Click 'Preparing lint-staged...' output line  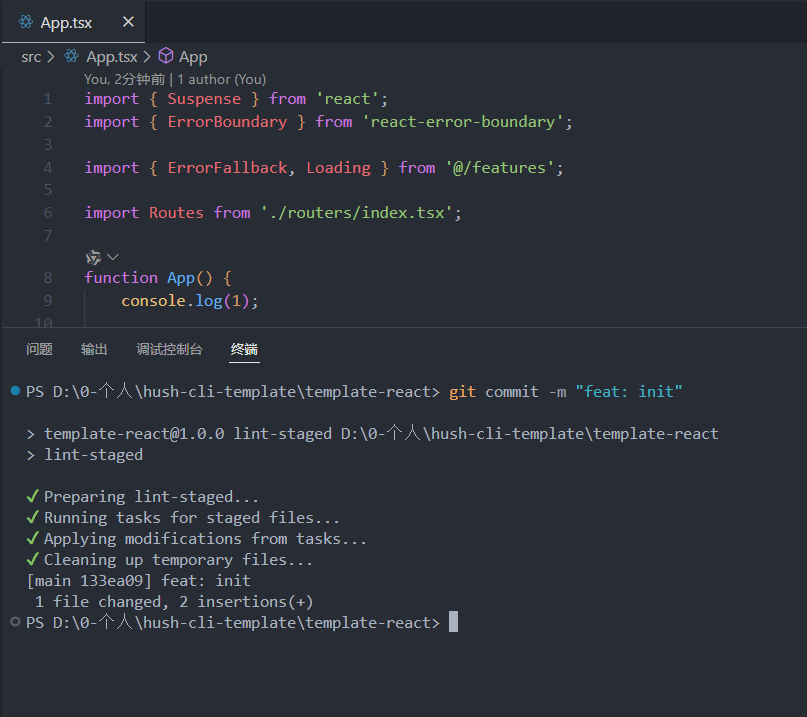(x=151, y=497)
